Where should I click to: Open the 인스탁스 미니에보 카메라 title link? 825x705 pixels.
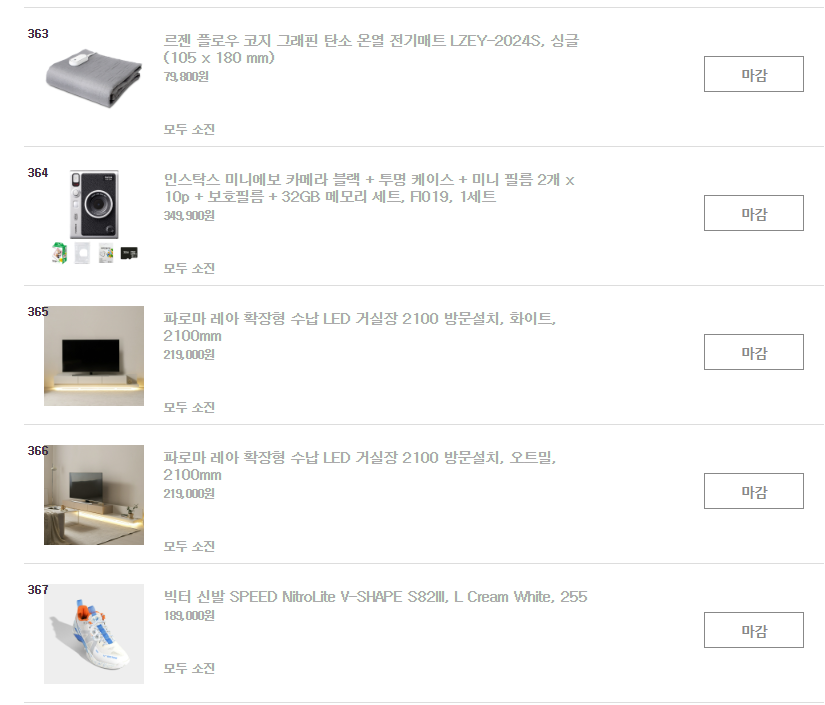click(369, 188)
